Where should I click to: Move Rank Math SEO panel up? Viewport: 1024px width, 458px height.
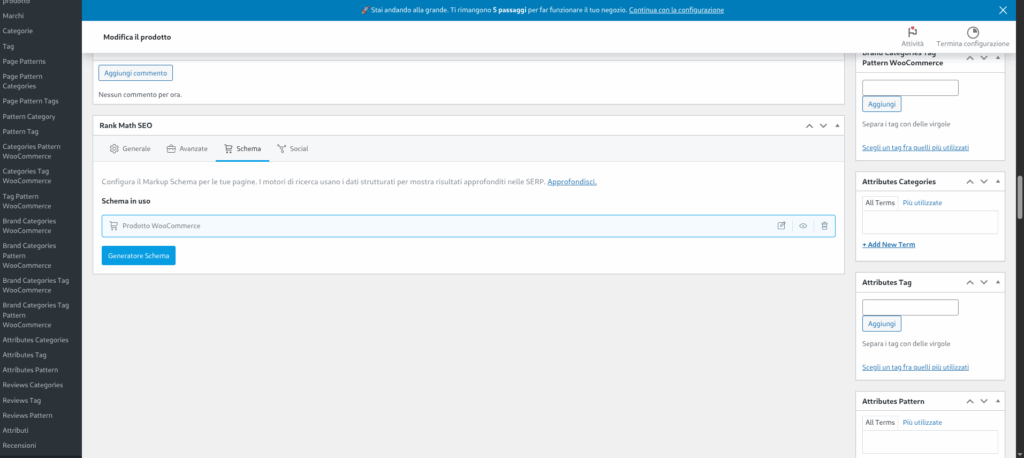809,125
